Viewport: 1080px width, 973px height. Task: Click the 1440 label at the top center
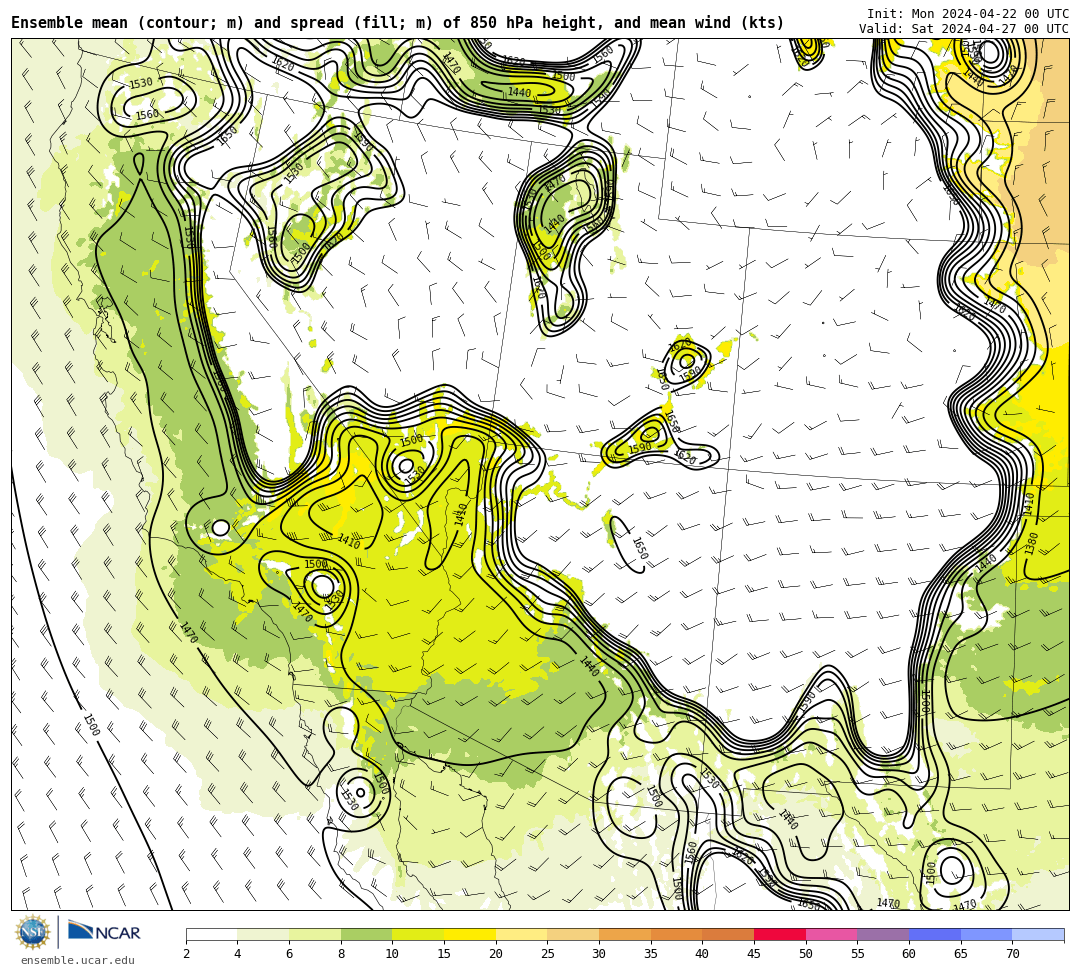pos(519,92)
